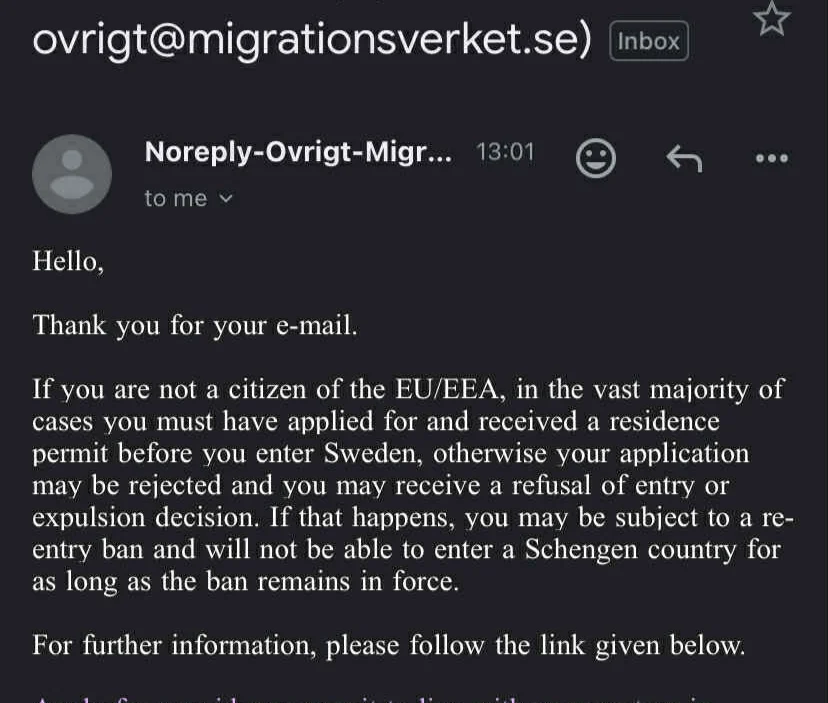Open the partially visible purple link at bottom
828x703 pixels.
tap(300, 697)
